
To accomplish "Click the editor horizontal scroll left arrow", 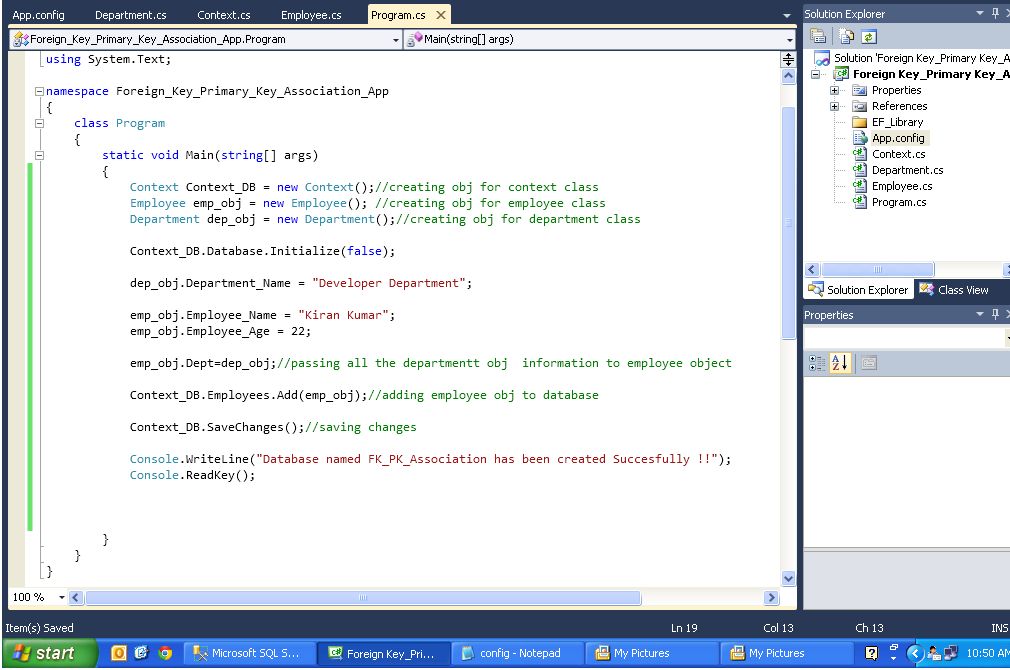I will tap(75, 598).
